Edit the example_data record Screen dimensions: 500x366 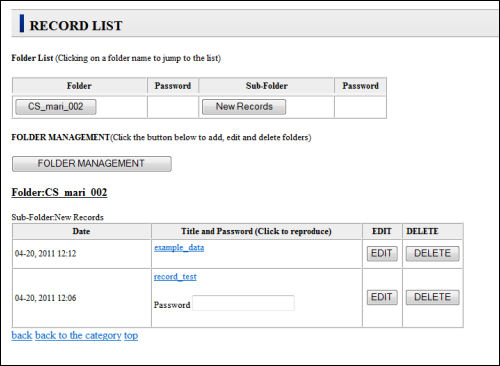coord(382,253)
